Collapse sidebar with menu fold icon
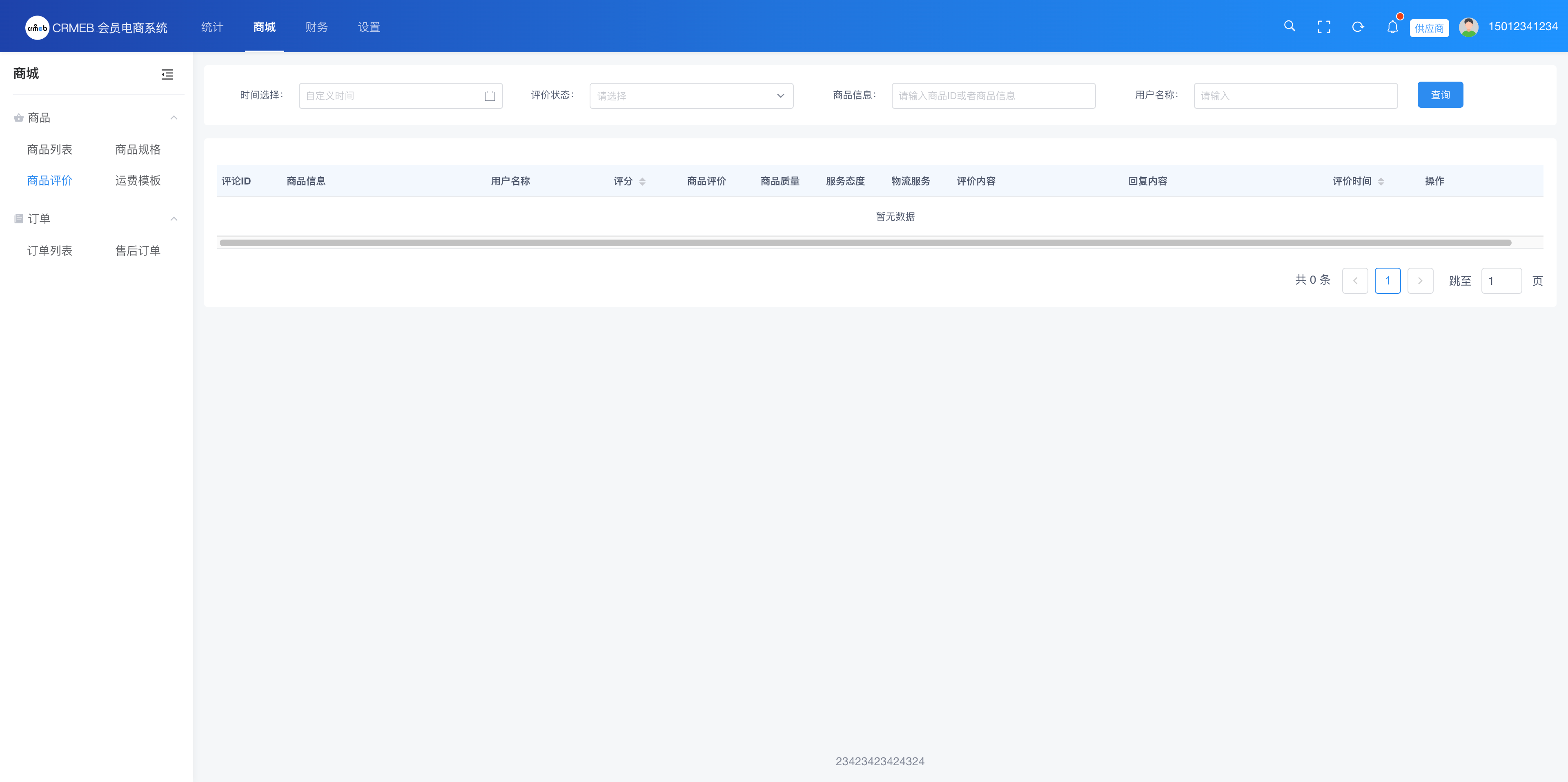The image size is (1568, 782). (x=167, y=74)
